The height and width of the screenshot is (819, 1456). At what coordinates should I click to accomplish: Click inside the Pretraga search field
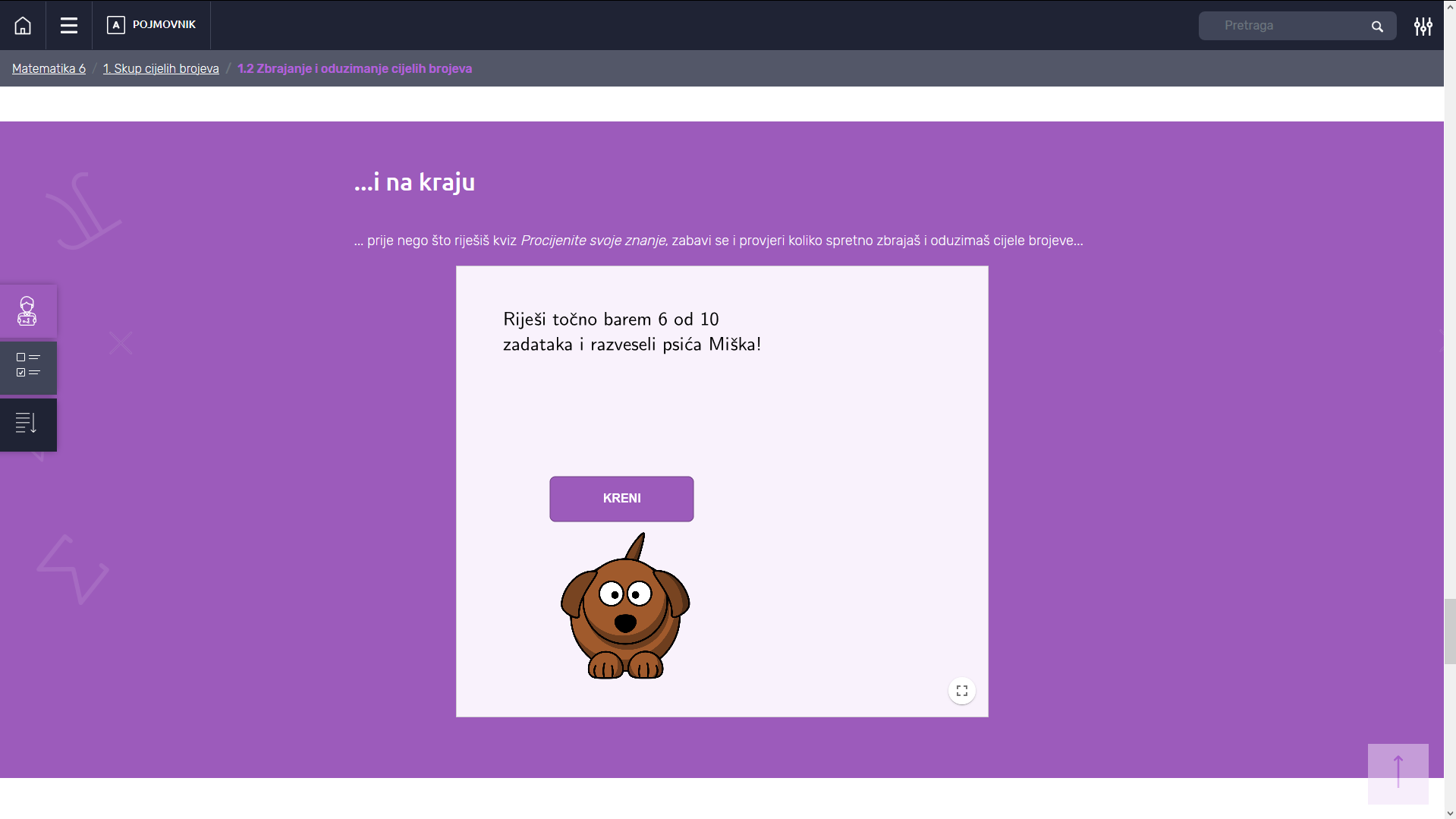click(x=1286, y=26)
